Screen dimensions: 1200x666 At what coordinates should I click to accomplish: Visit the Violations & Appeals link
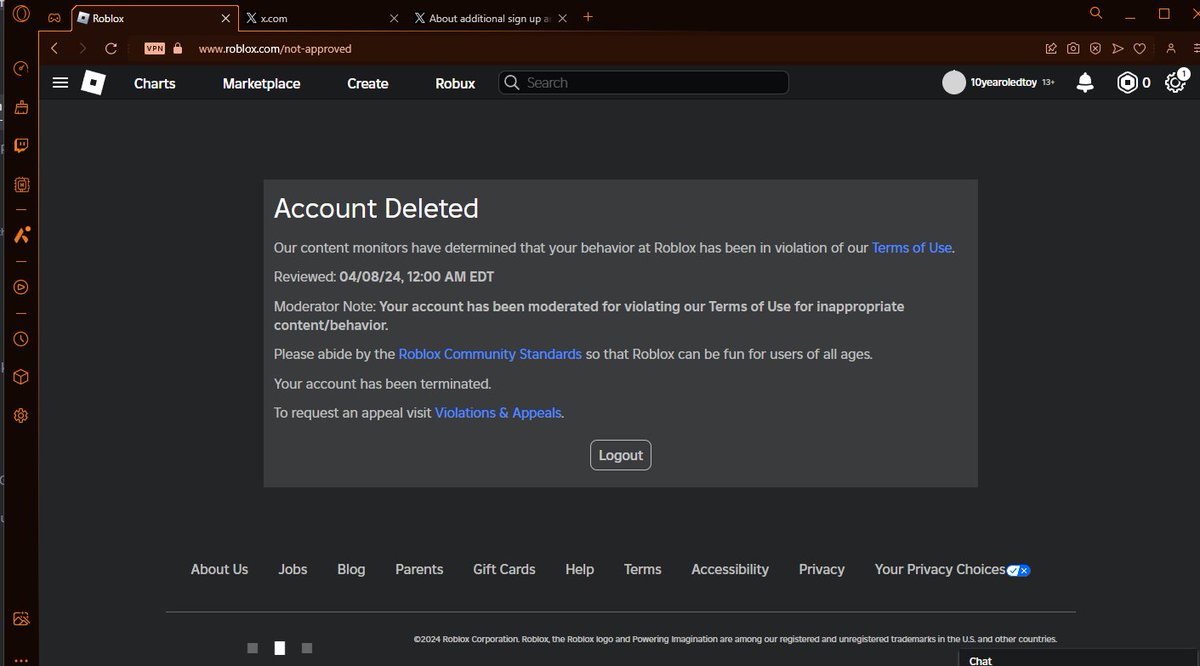click(x=498, y=412)
